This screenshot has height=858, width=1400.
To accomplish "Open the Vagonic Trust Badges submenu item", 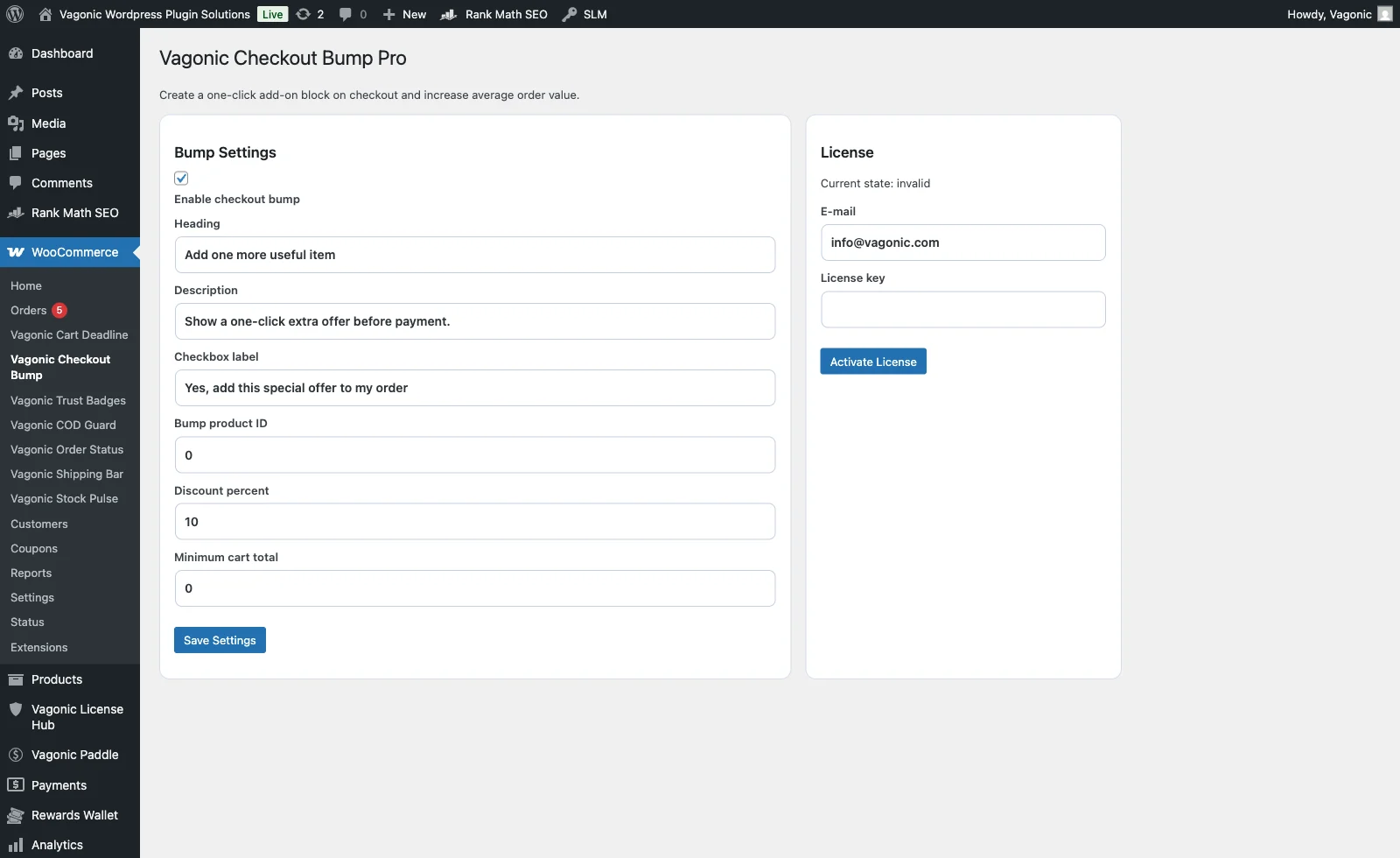I will (68, 400).
